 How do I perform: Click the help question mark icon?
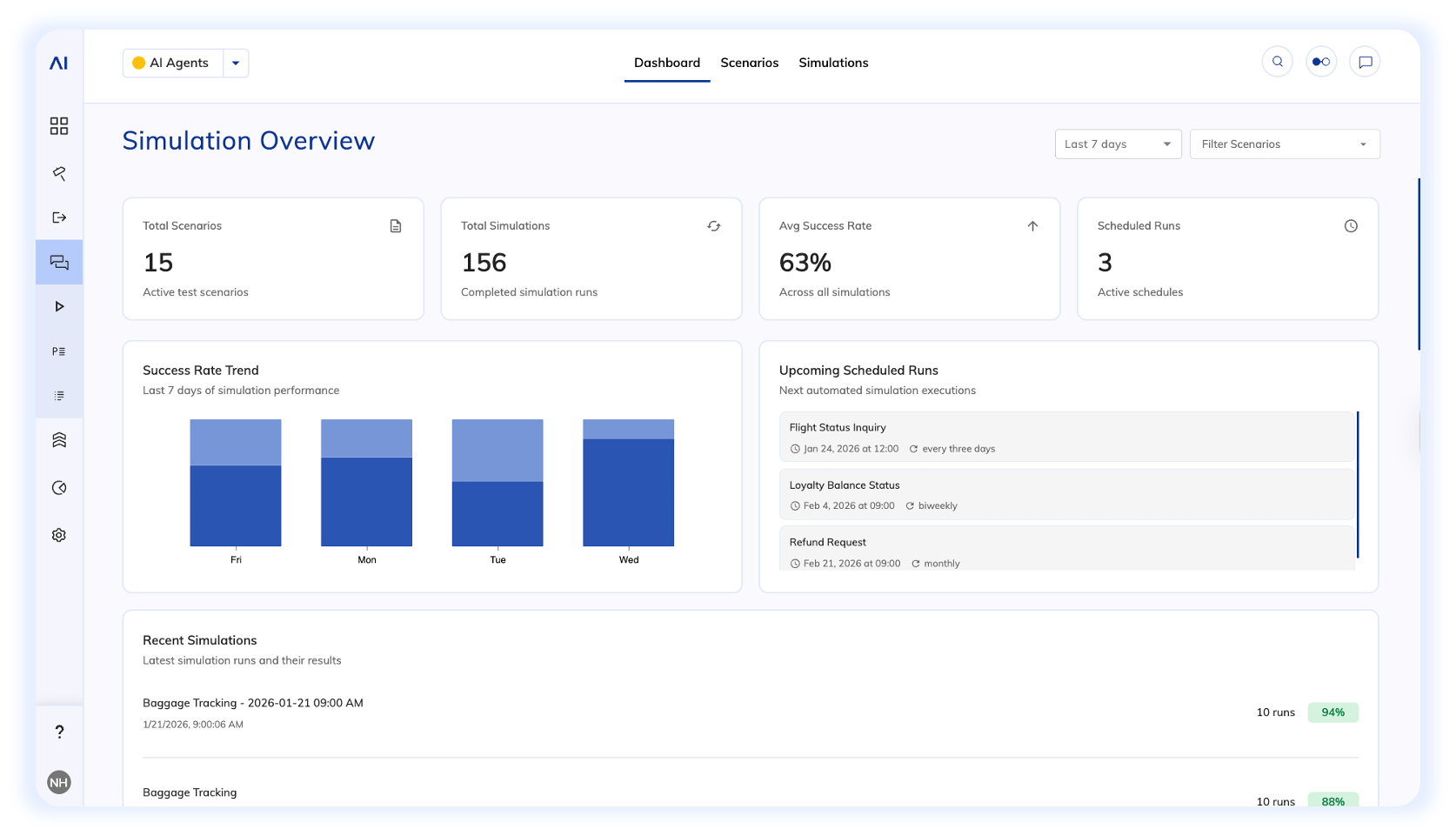click(x=59, y=732)
